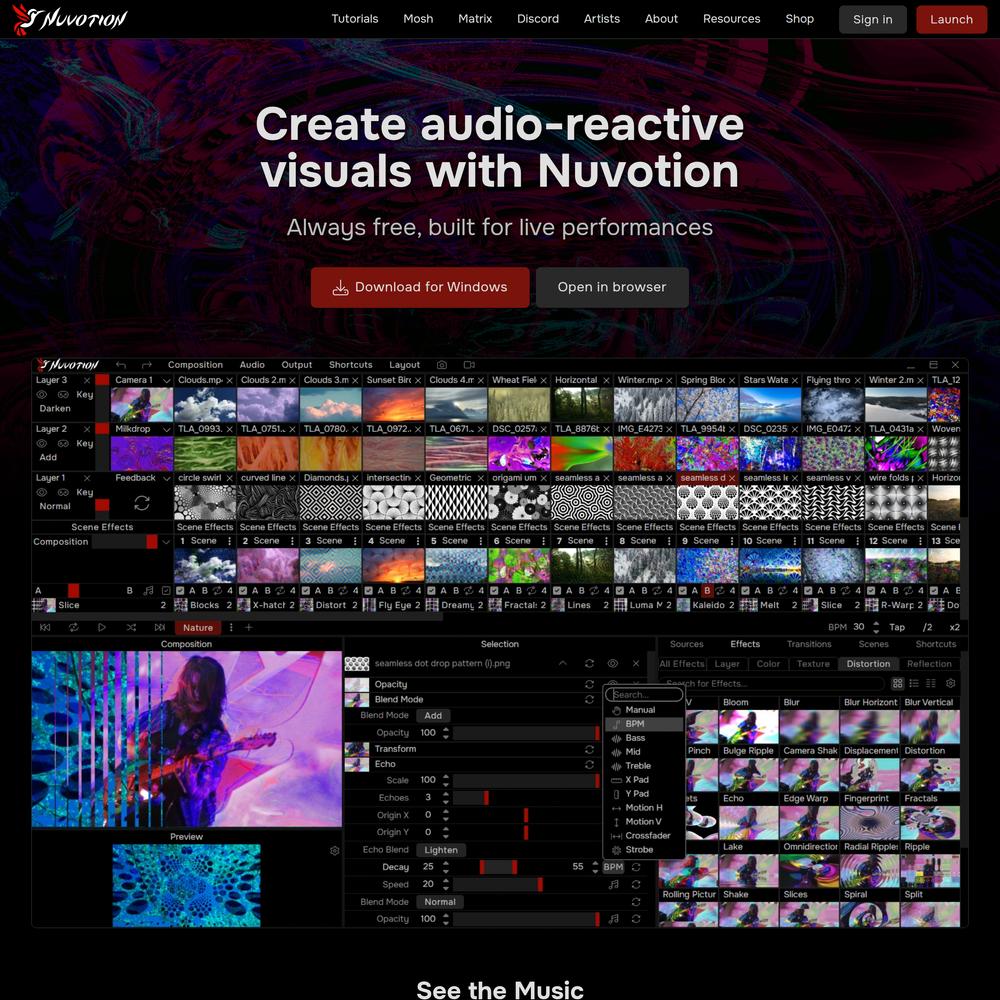Click the shuffle icon in the transport bar
The height and width of the screenshot is (1000, 1000).
tap(131, 628)
